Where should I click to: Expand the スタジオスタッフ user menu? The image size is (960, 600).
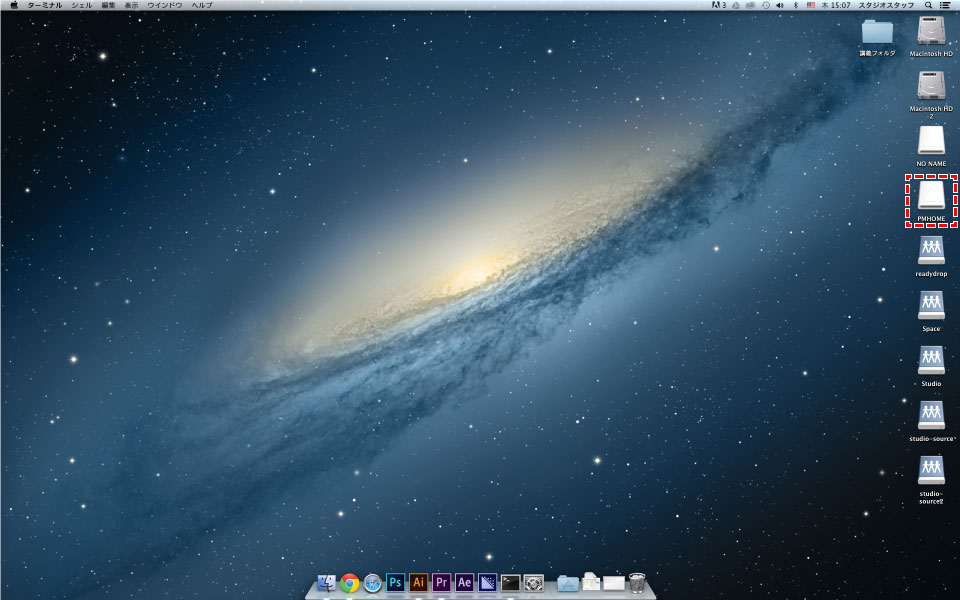point(886,5)
